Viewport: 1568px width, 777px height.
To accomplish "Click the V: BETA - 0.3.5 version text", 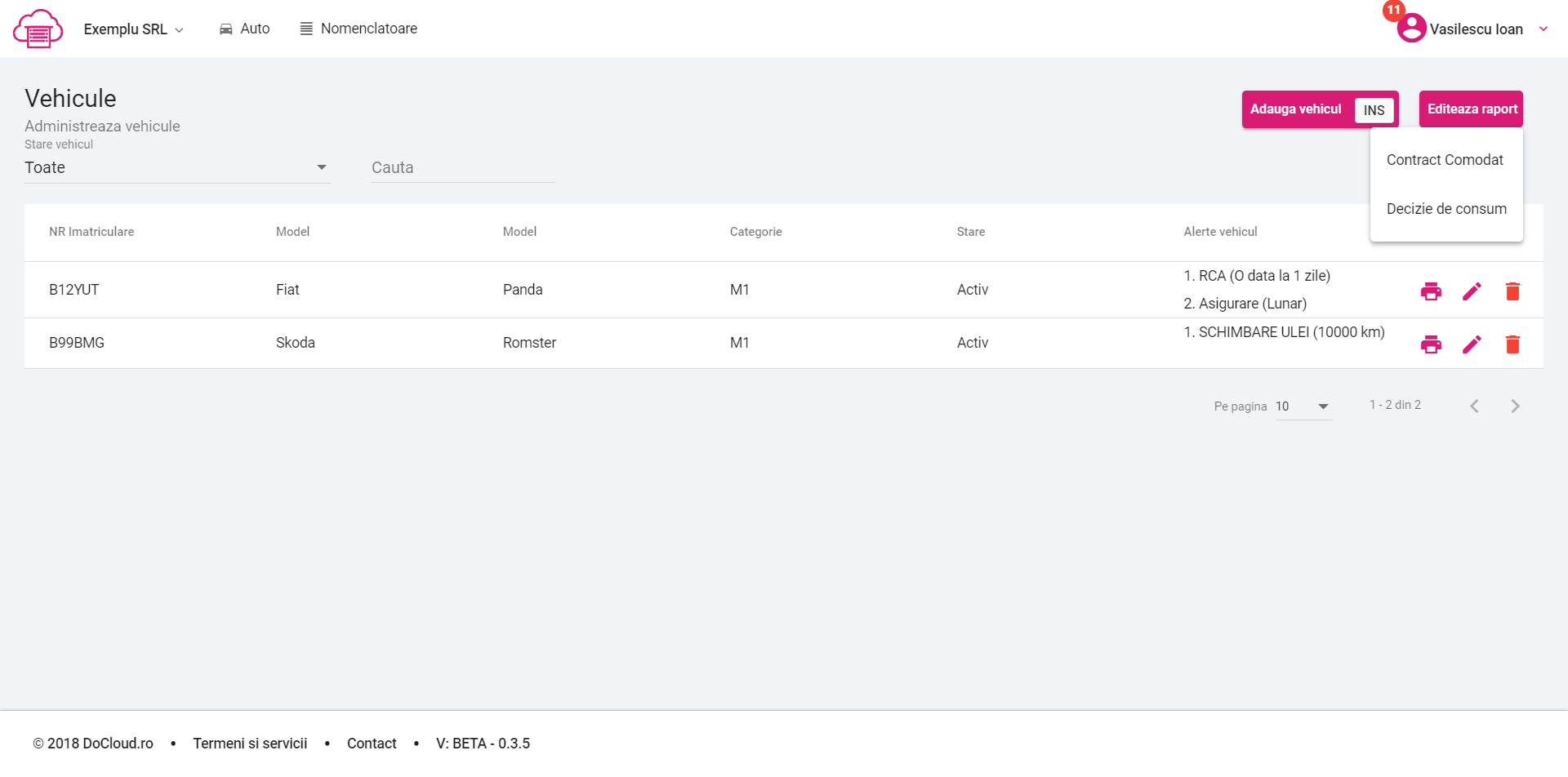I will [x=483, y=744].
